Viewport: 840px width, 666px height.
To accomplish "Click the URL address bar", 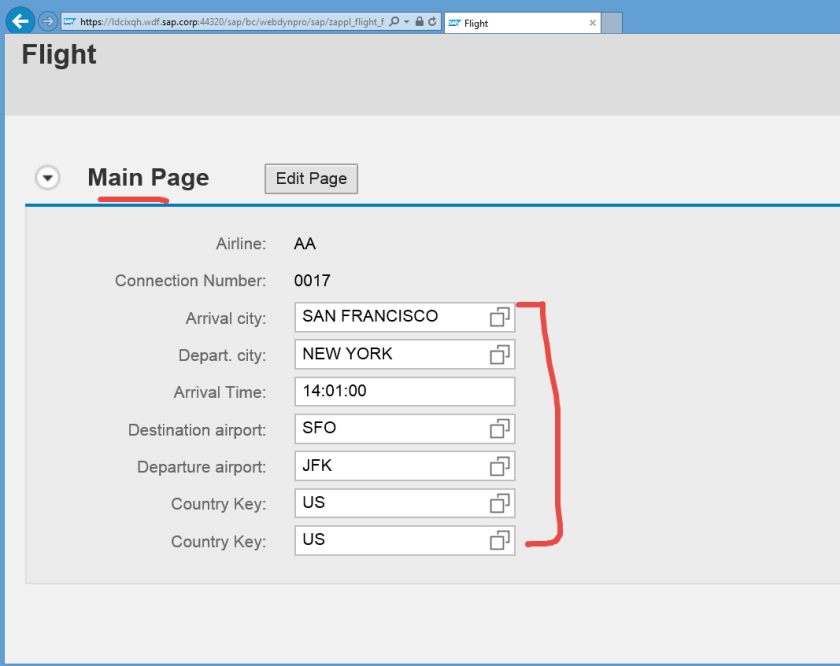I will (x=230, y=22).
